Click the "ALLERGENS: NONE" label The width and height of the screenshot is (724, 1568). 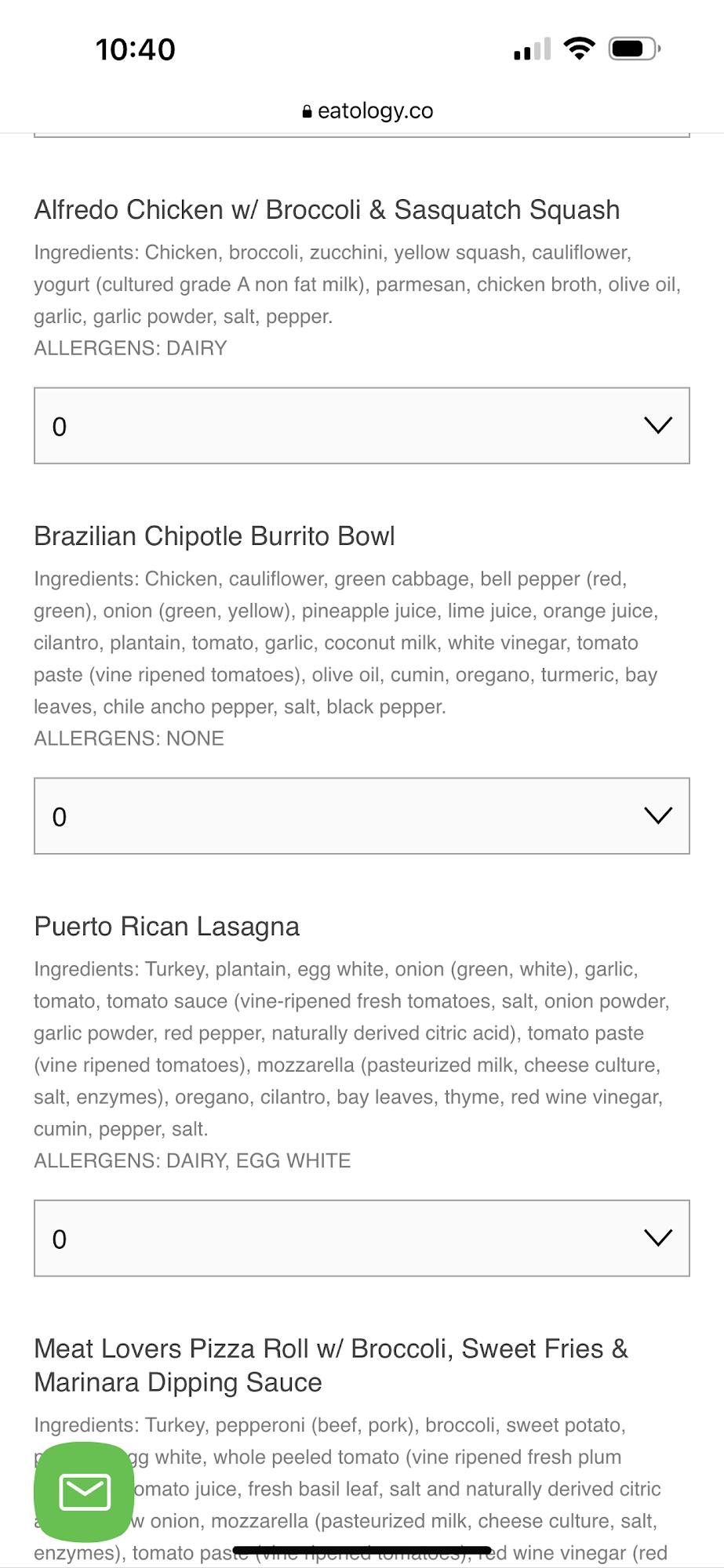(x=129, y=739)
